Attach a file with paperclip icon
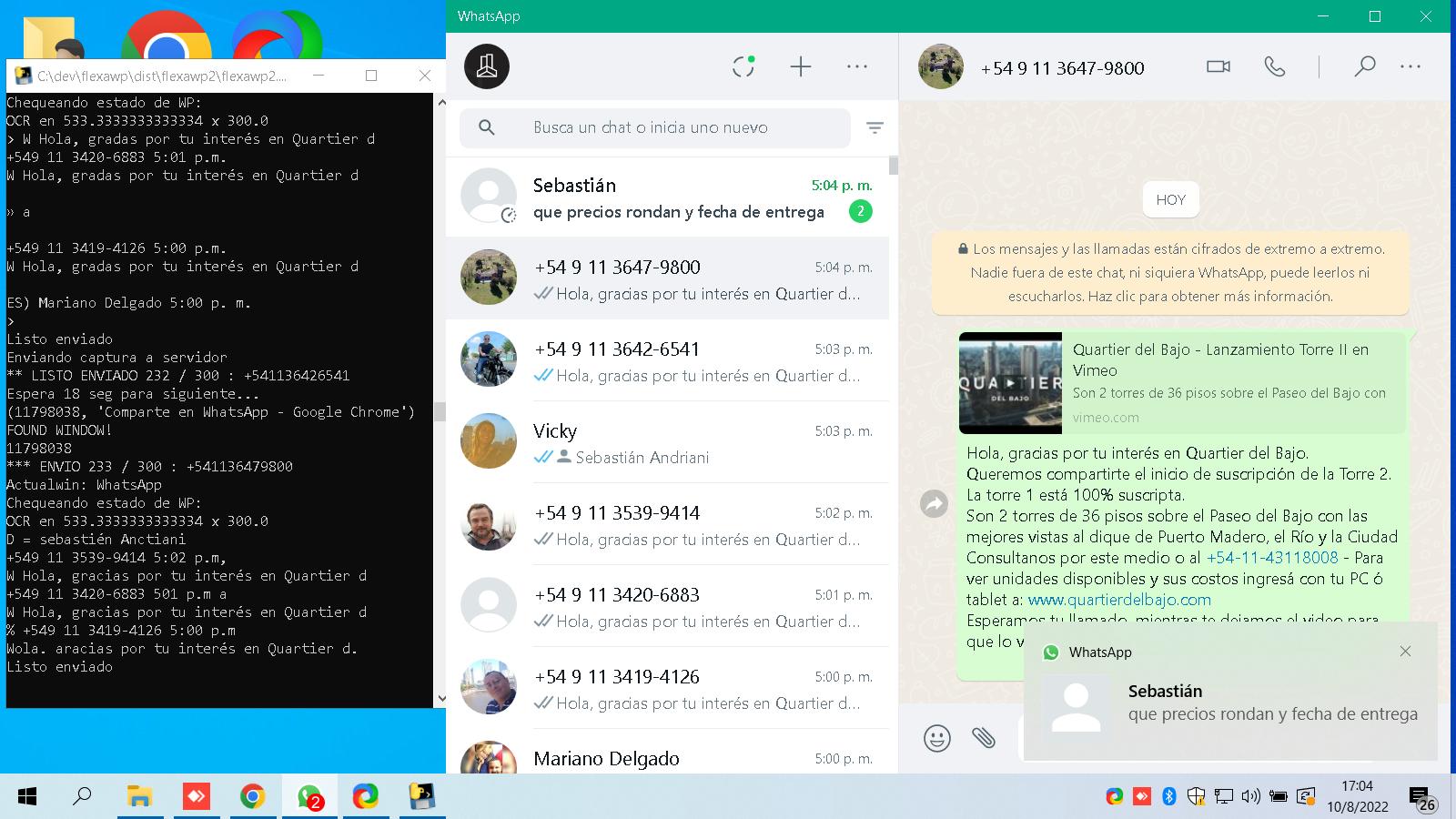This screenshot has height=819, width=1456. click(x=983, y=737)
